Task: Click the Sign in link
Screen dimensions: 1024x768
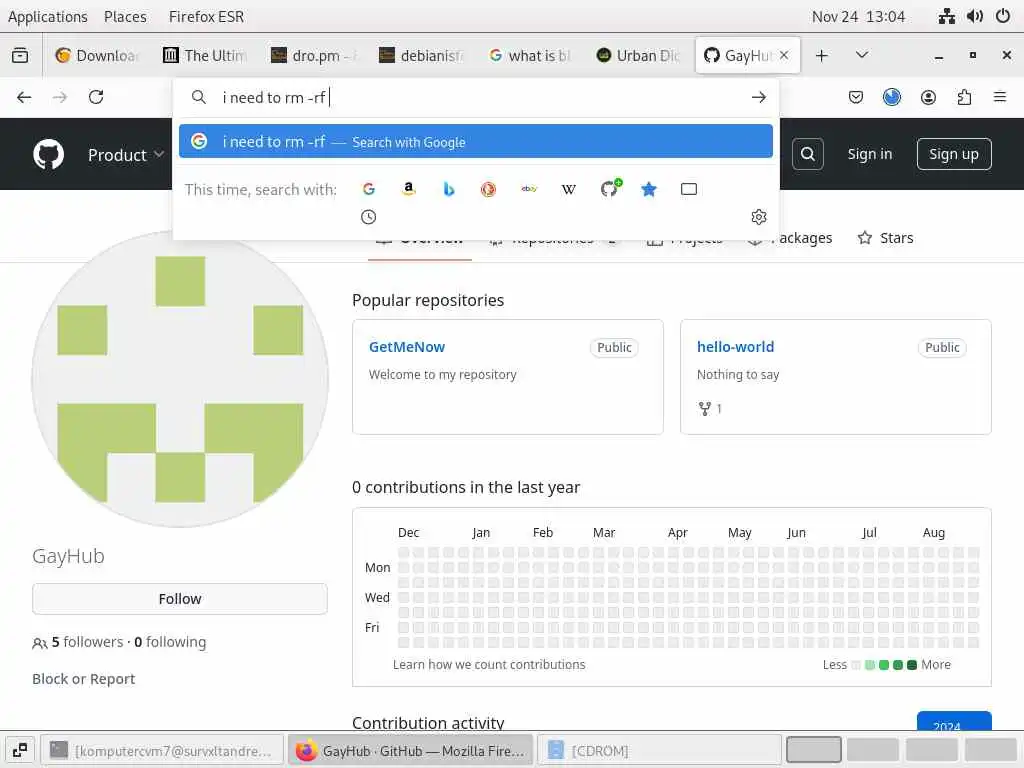Action: coord(869,154)
